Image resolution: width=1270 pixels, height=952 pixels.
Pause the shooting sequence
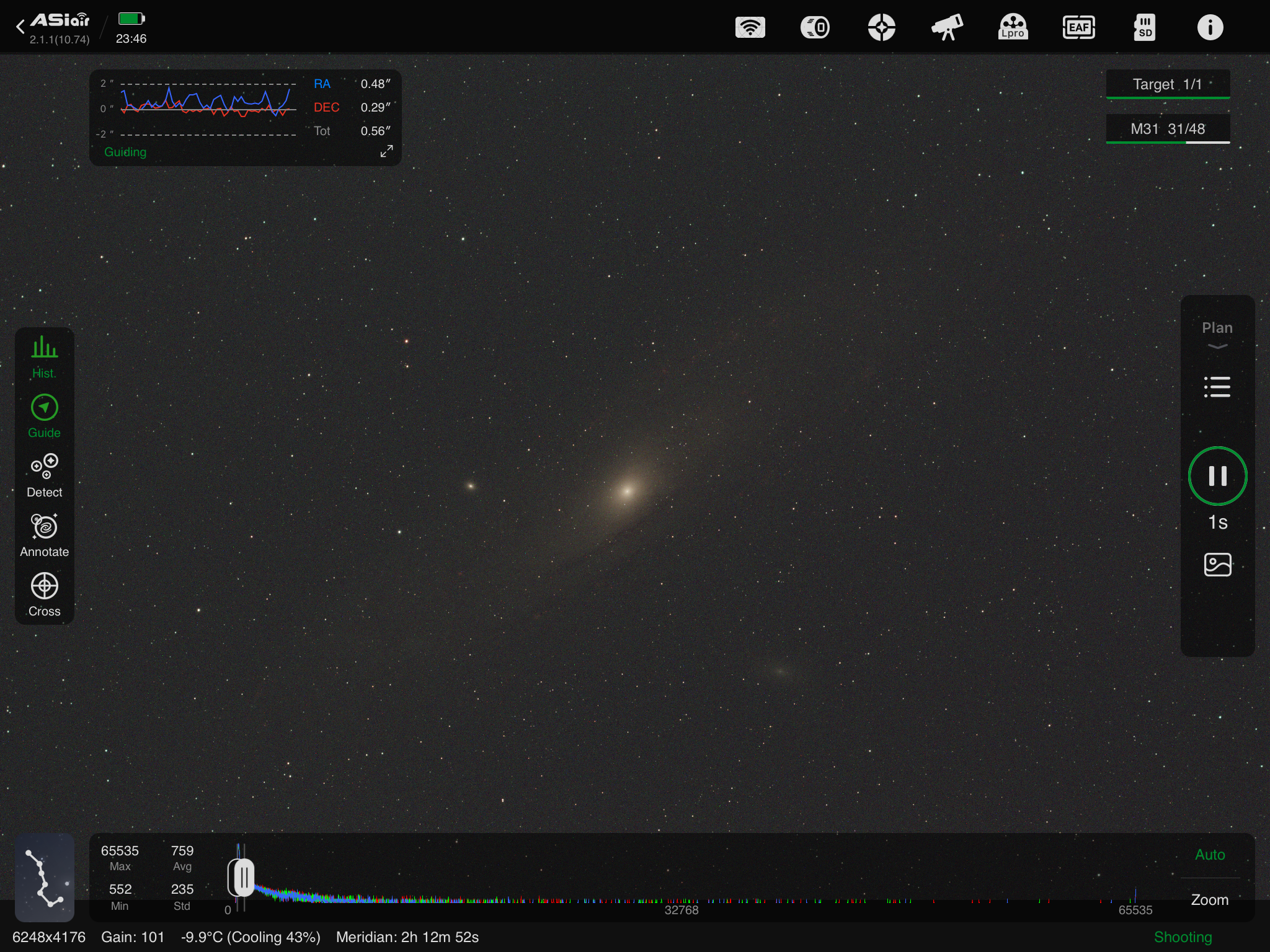[1217, 476]
